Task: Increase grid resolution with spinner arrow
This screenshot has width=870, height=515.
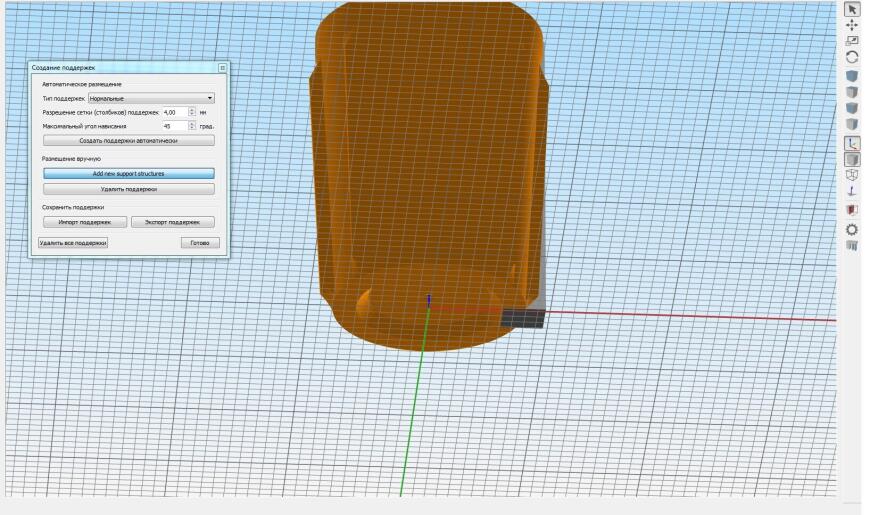Action: tap(192, 110)
